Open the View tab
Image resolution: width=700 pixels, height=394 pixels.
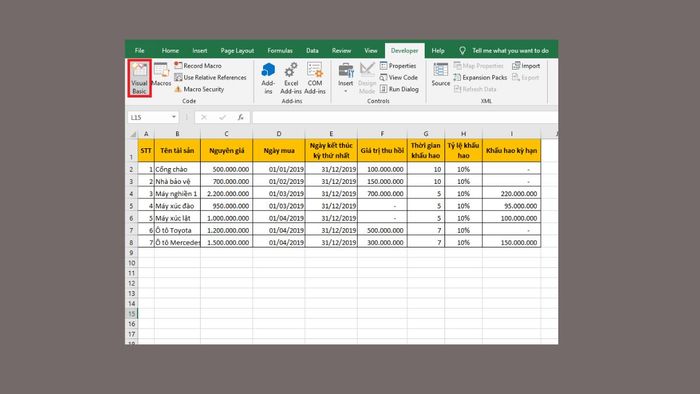tap(371, 50)
